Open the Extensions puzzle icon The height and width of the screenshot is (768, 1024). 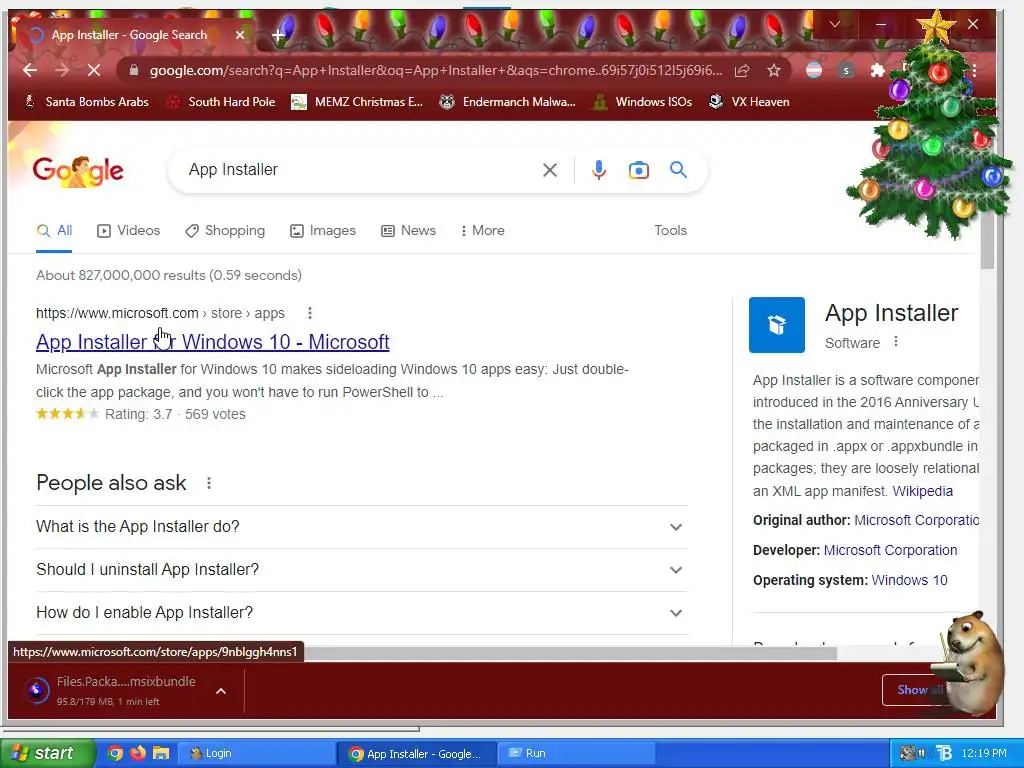tap(878, 71)
